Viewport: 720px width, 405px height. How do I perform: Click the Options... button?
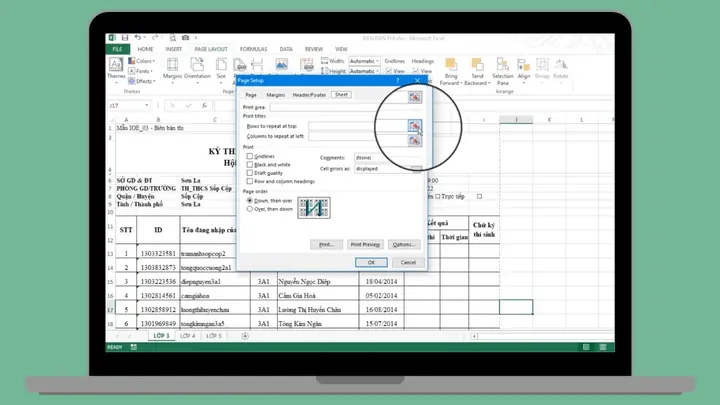pyautogui.click(x=404, y=245)
